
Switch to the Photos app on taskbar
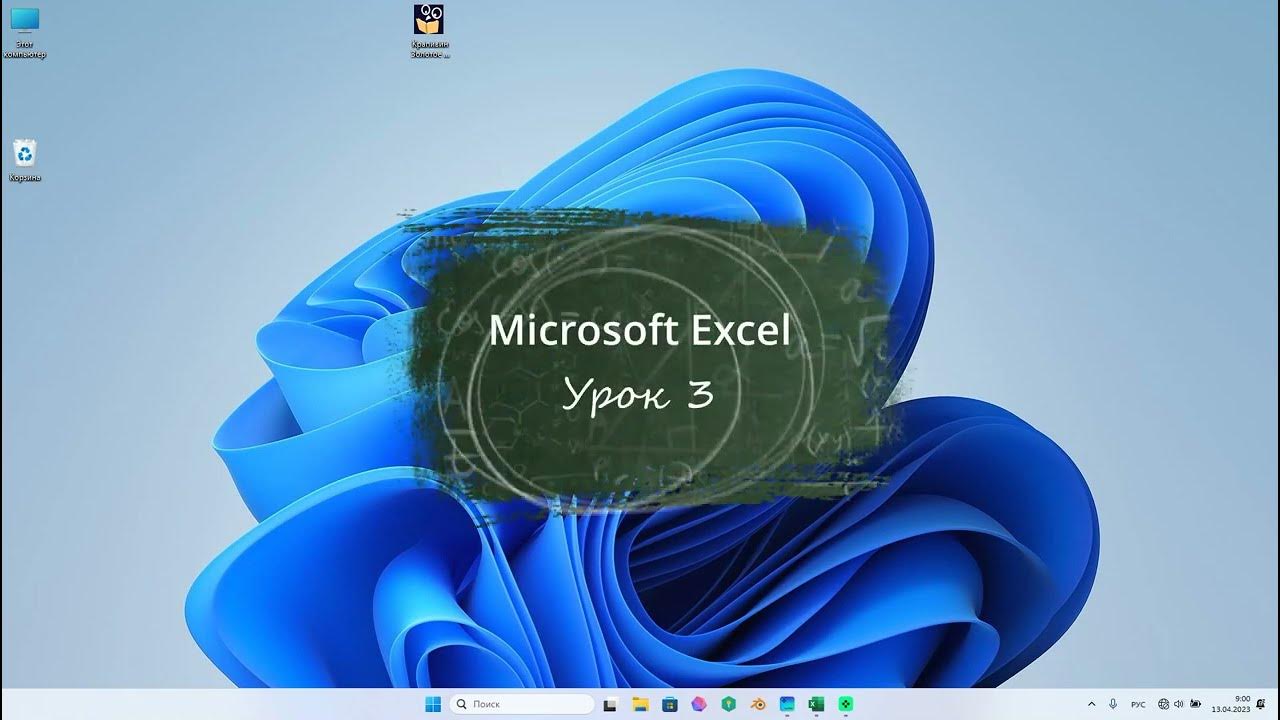pos(787,705)
